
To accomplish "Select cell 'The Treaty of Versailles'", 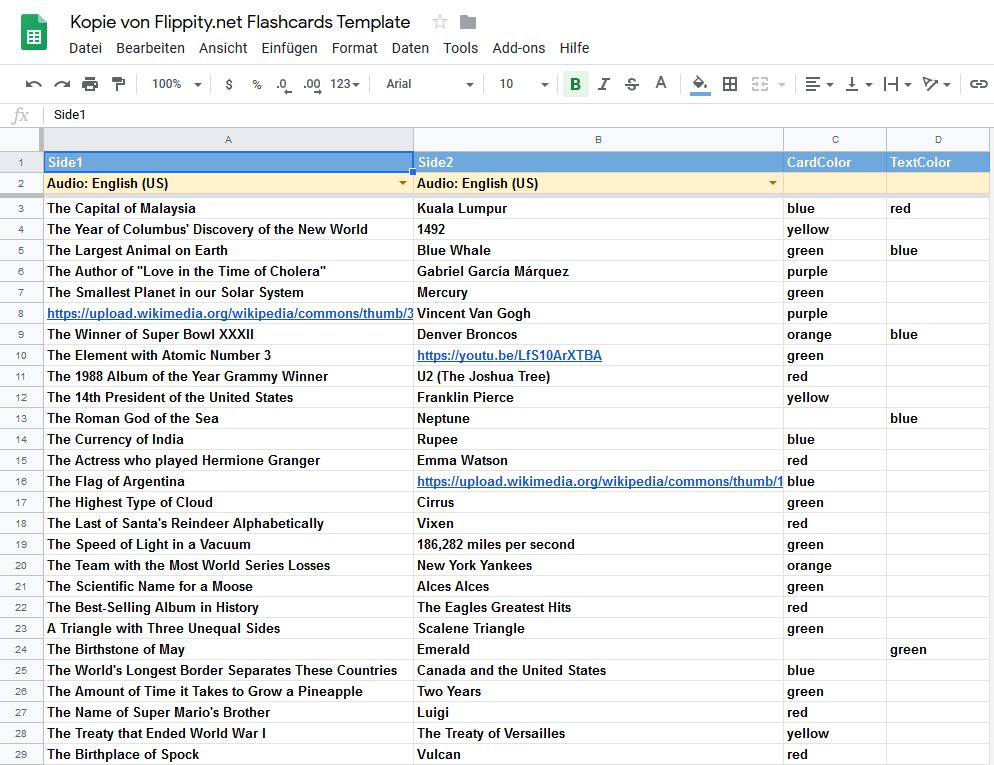I will click(598, 733).
